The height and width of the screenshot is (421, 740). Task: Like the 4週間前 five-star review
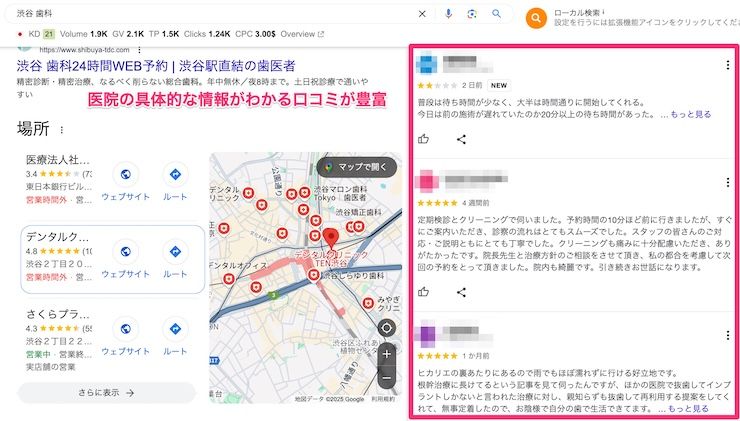coord(423,292)
